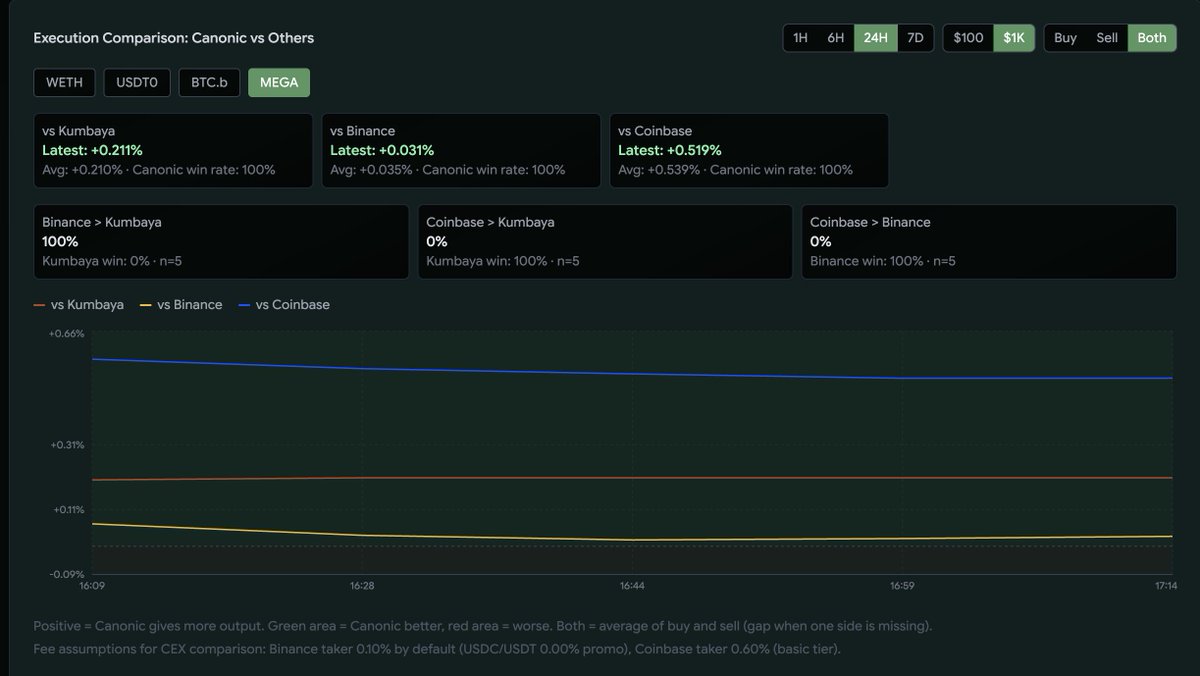Toggle vs Coinbase legend series
The image size is (1200, 676).
(x=283, y=304)
